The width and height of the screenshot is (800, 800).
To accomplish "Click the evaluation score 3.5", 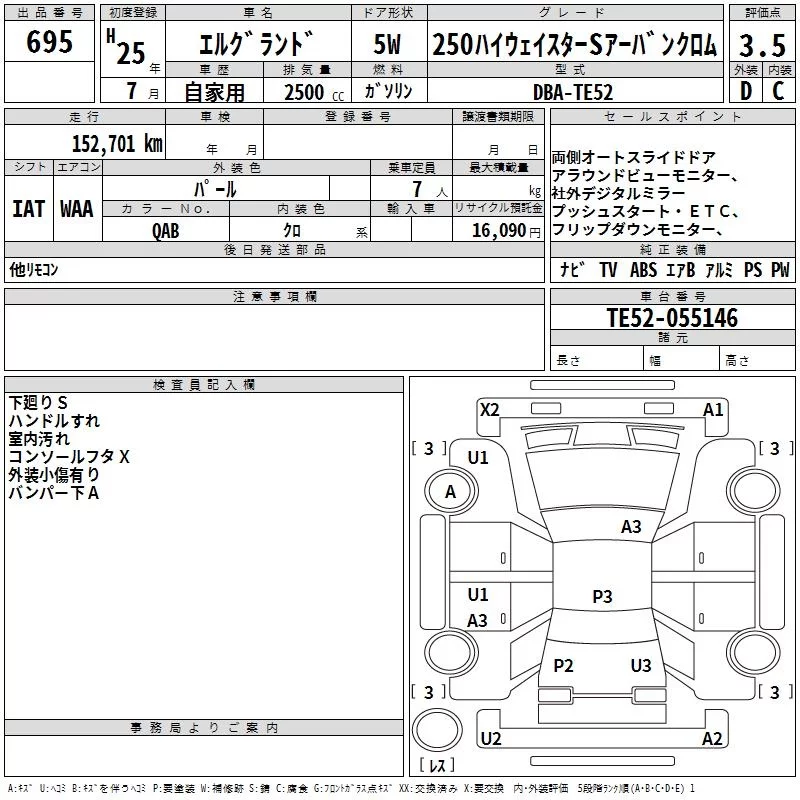I will click(762, 45).
